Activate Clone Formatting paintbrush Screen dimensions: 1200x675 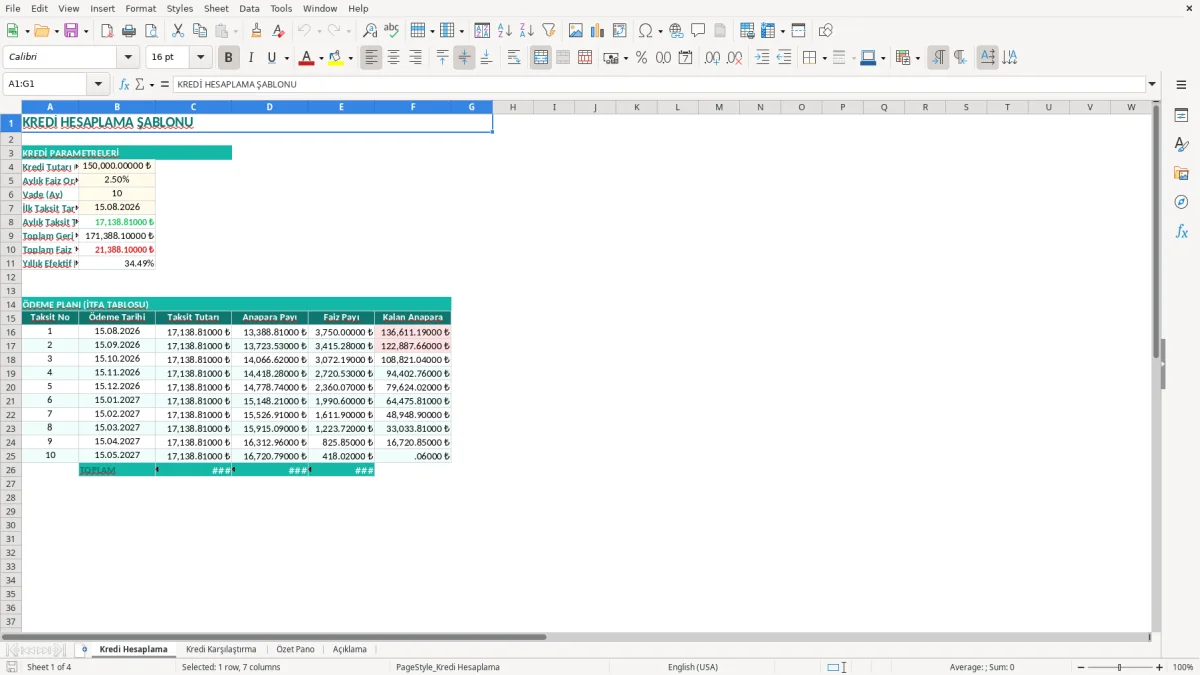[256, 31]
